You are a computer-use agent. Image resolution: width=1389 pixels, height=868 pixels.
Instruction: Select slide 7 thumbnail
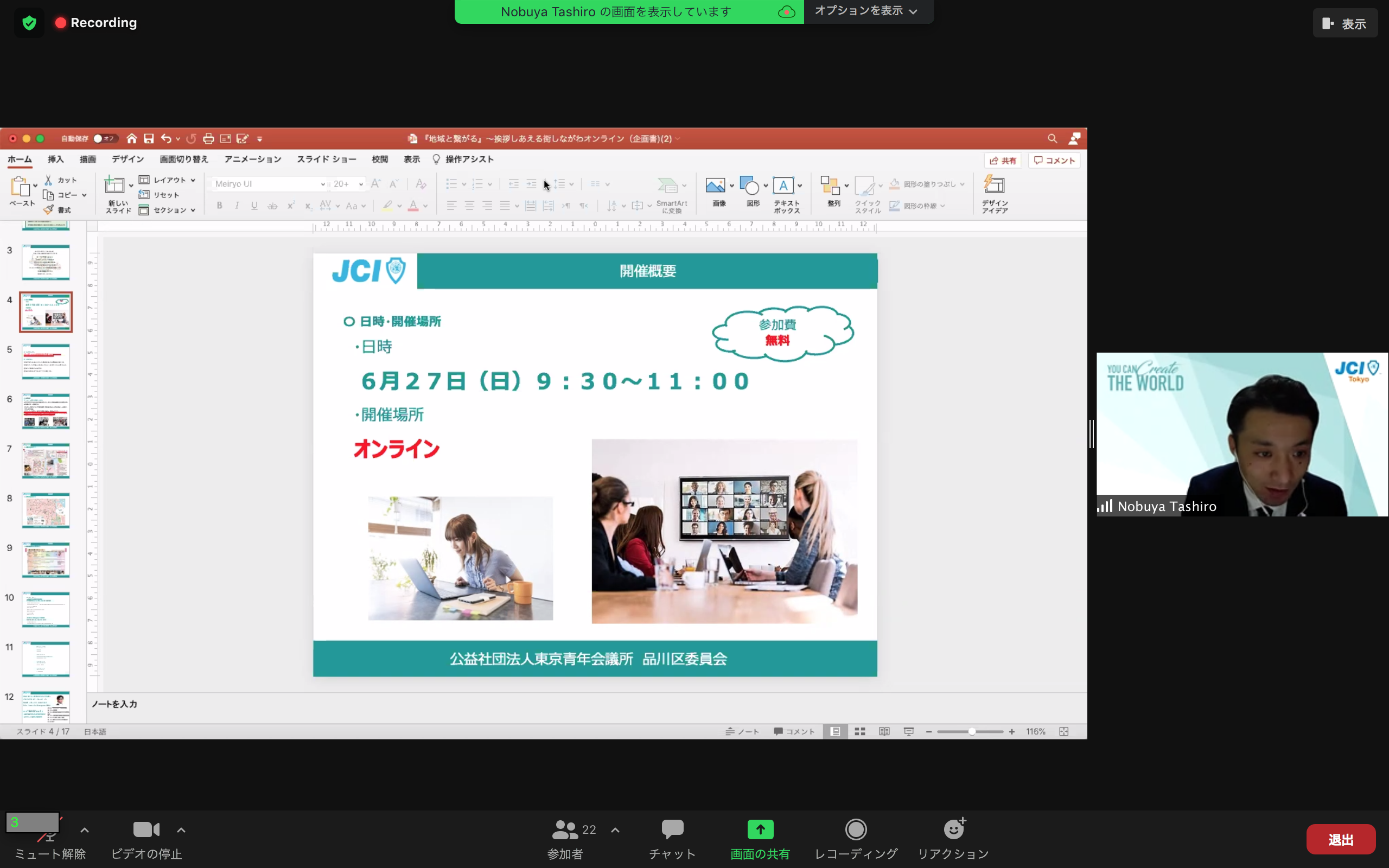[46, 461]
